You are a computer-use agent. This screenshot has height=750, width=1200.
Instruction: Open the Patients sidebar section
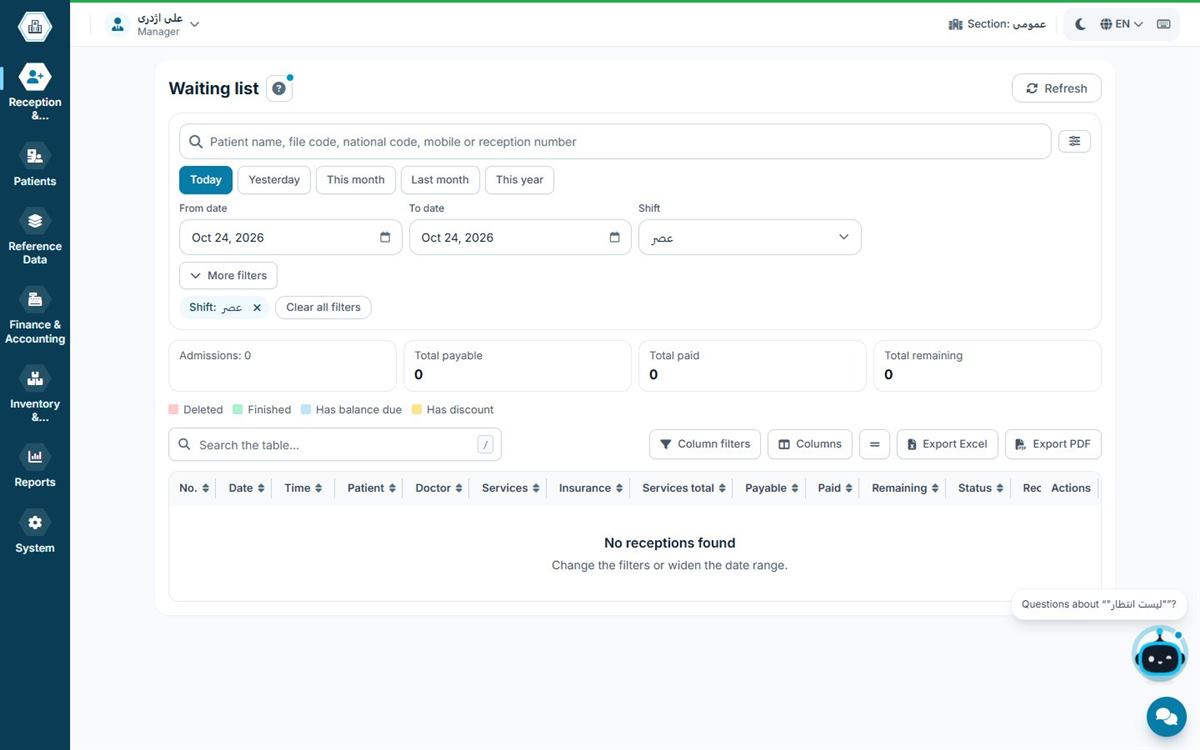(35, 165)
